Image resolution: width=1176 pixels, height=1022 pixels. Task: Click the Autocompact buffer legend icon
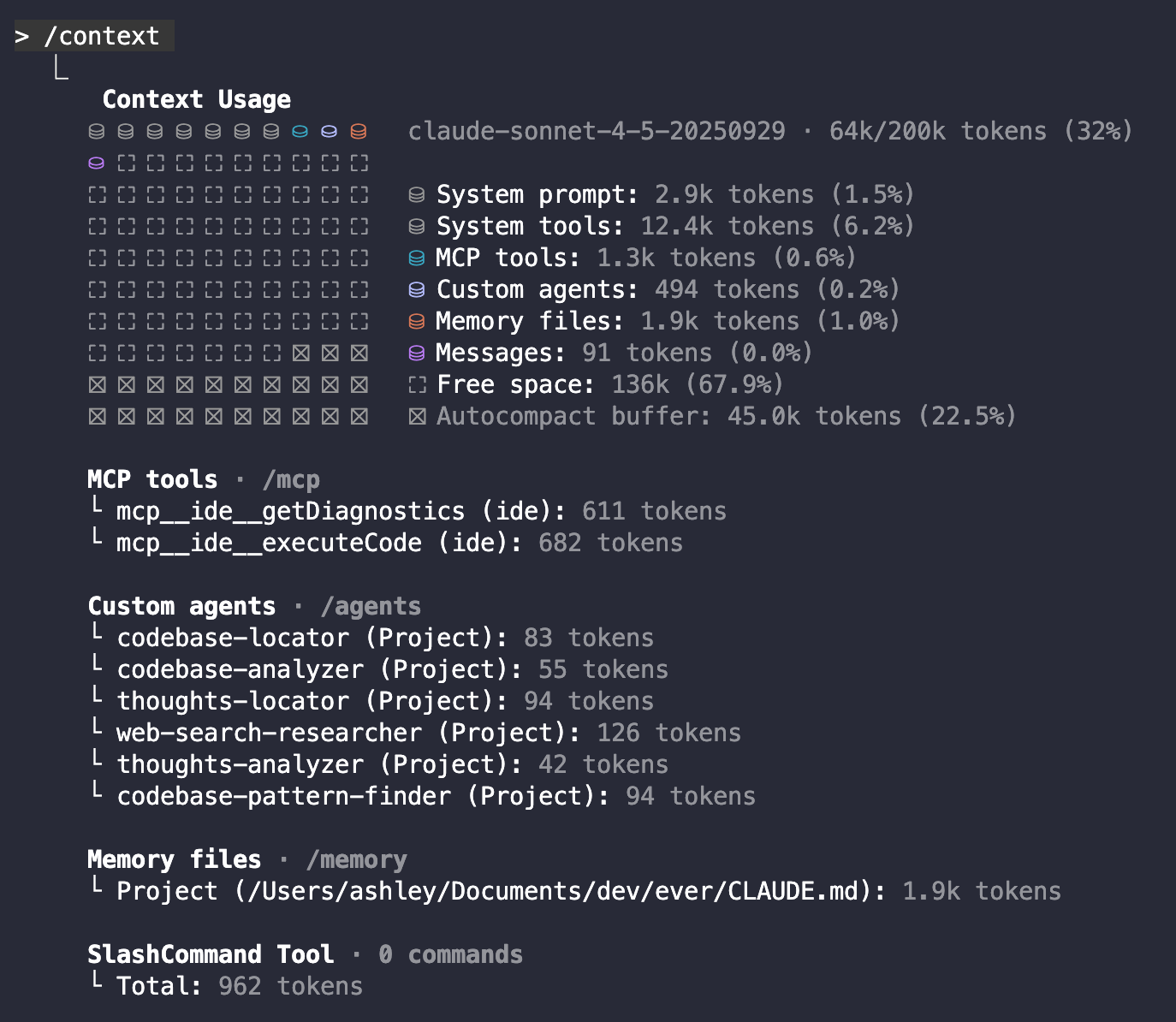[417, 417]
